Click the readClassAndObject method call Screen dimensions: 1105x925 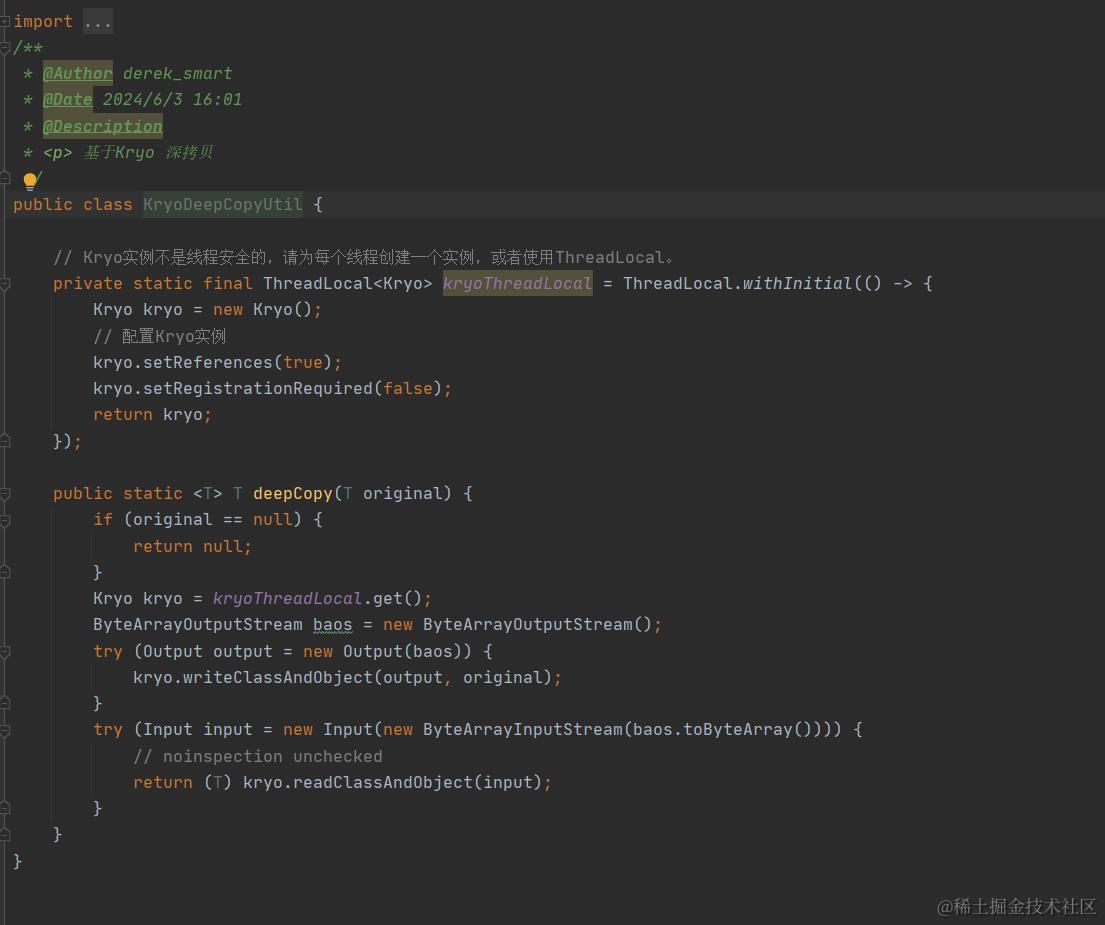(x=383, y=782)
